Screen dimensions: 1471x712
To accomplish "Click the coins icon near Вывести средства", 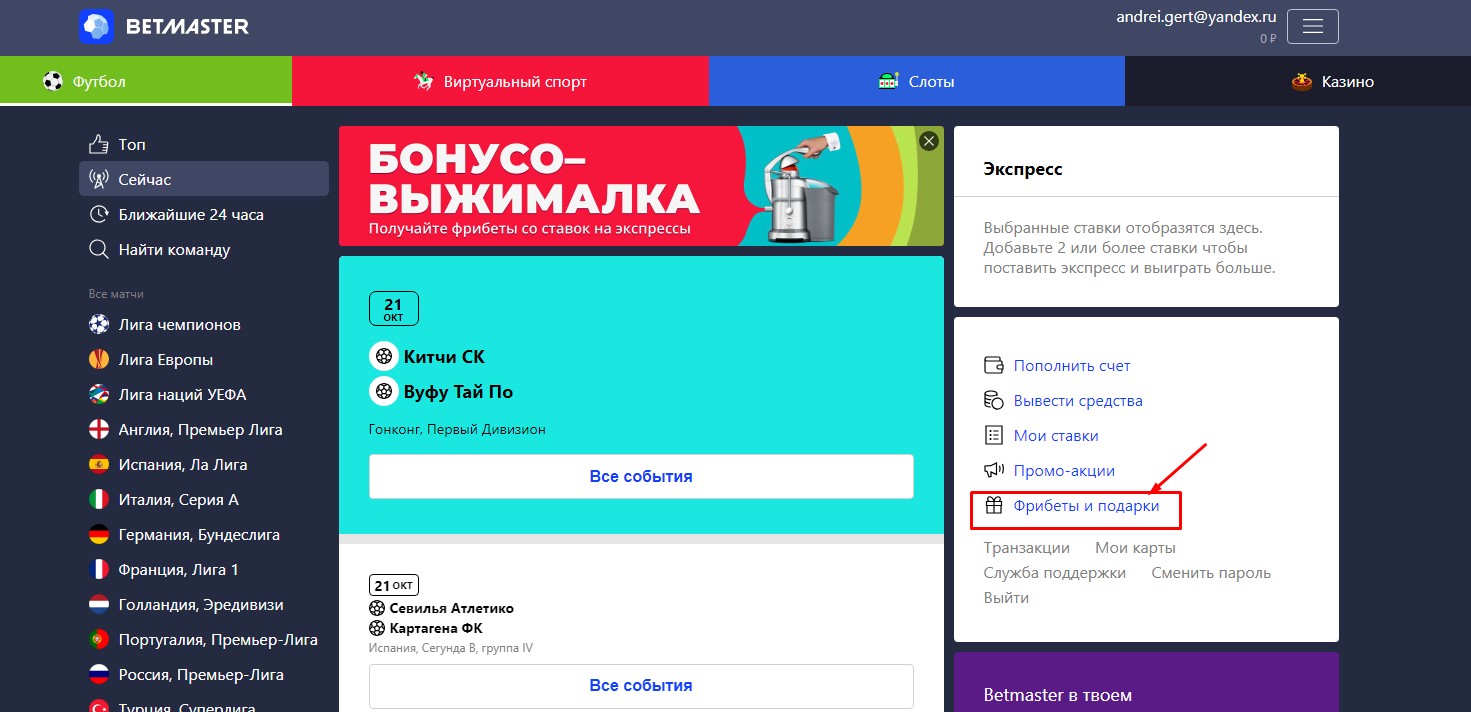I will click(994, 401).
